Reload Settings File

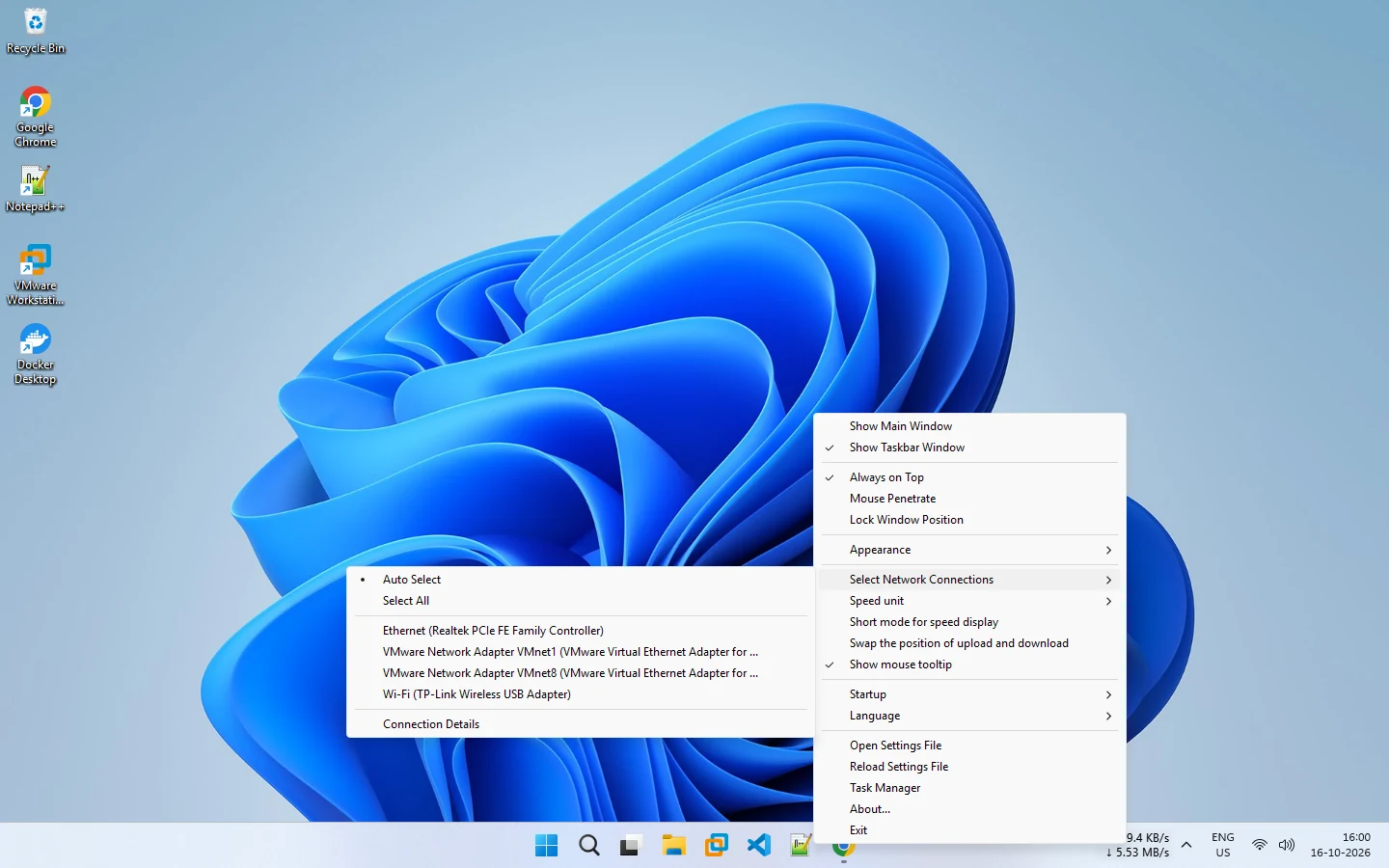pyautogui.click(x=969, y=767)
